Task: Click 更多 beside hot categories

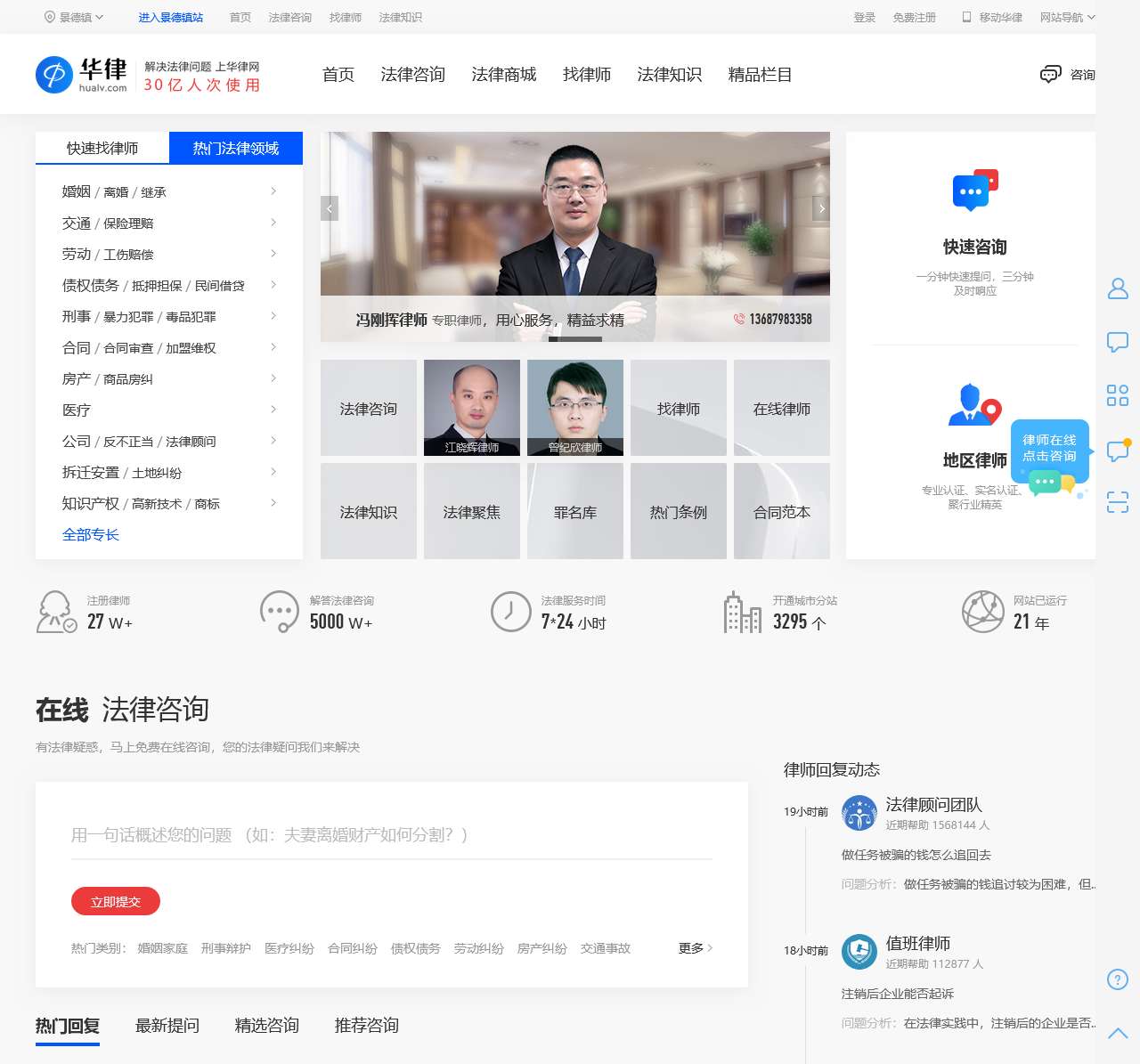Action: 696,948
